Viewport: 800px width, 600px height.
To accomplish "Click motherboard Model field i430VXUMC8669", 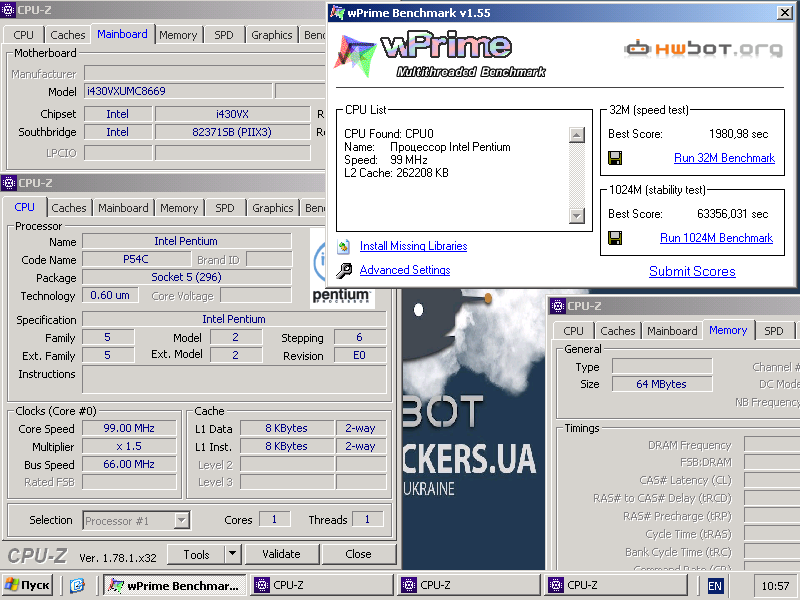I will (178, 91).
